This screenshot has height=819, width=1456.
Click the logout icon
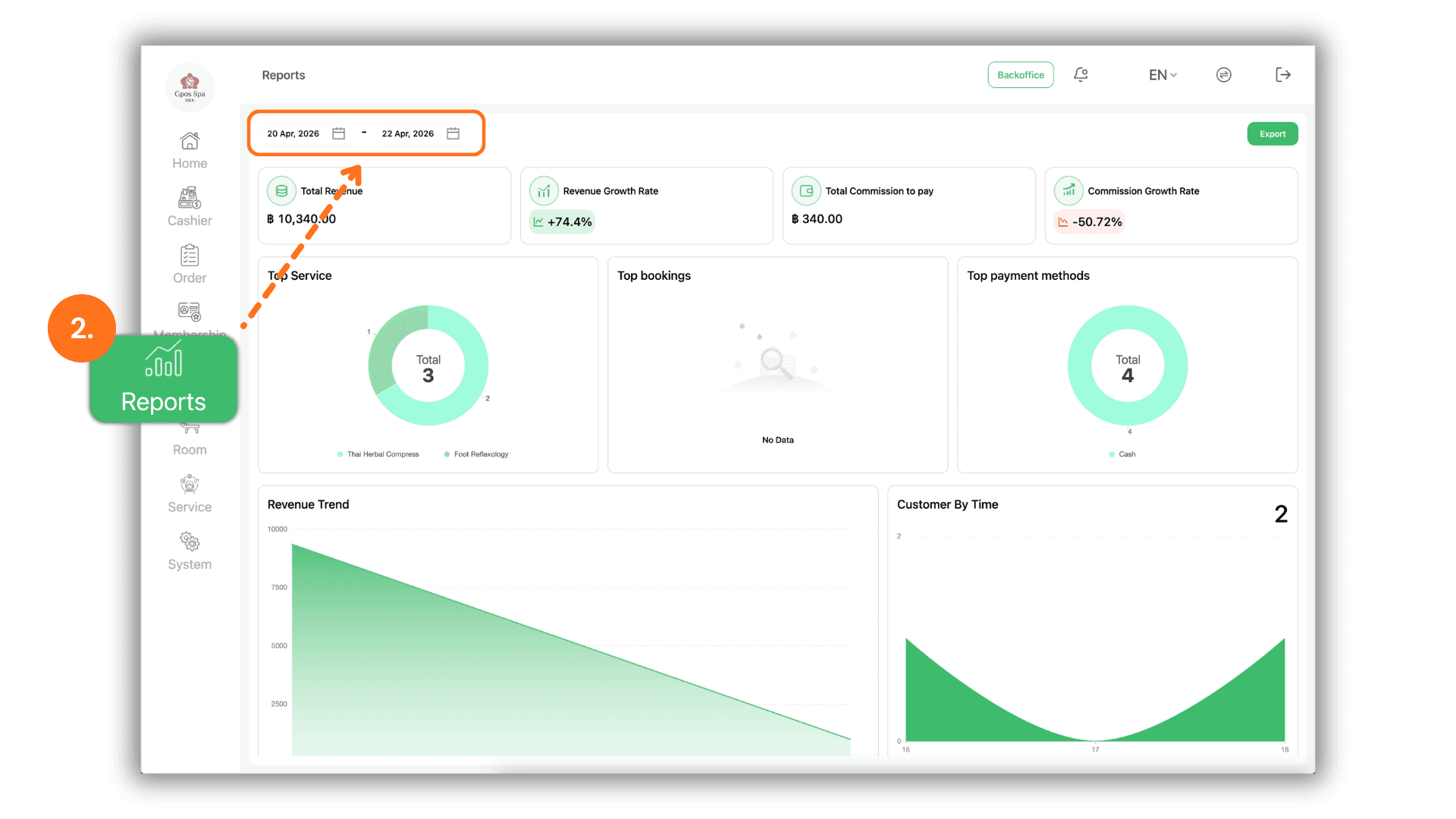pyautogui.click(x=1283, y=74)
